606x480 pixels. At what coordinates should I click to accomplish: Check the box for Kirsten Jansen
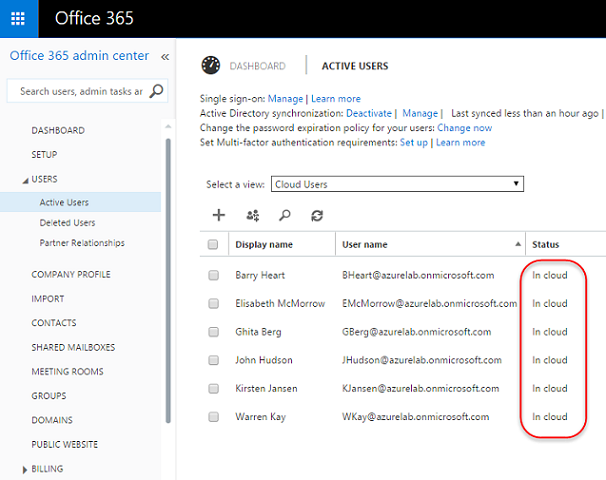click(x=213, y=388)
